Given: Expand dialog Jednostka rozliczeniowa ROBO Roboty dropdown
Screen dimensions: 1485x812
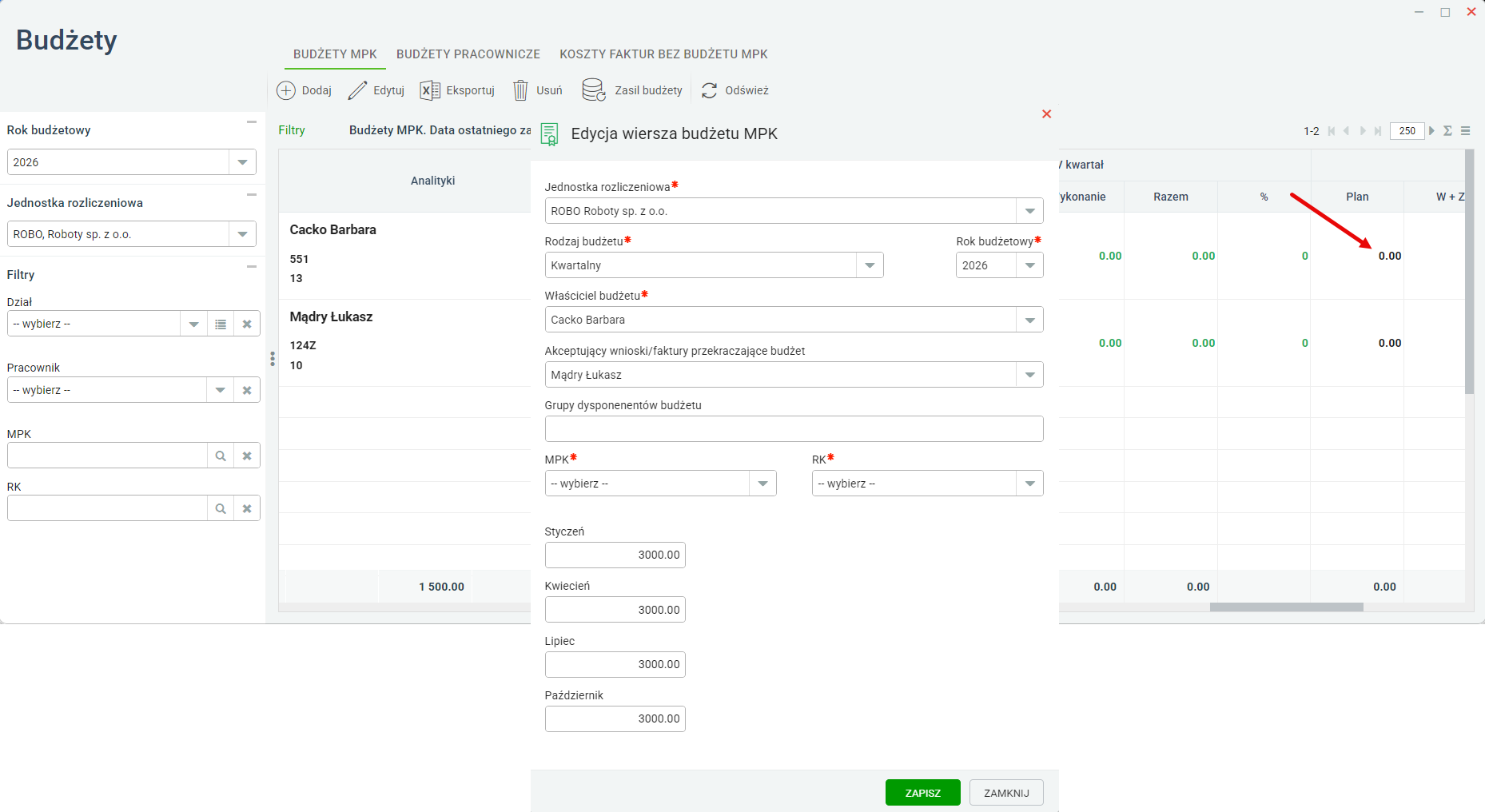Looking at the screenshot, I should (x=1029, y=211).
